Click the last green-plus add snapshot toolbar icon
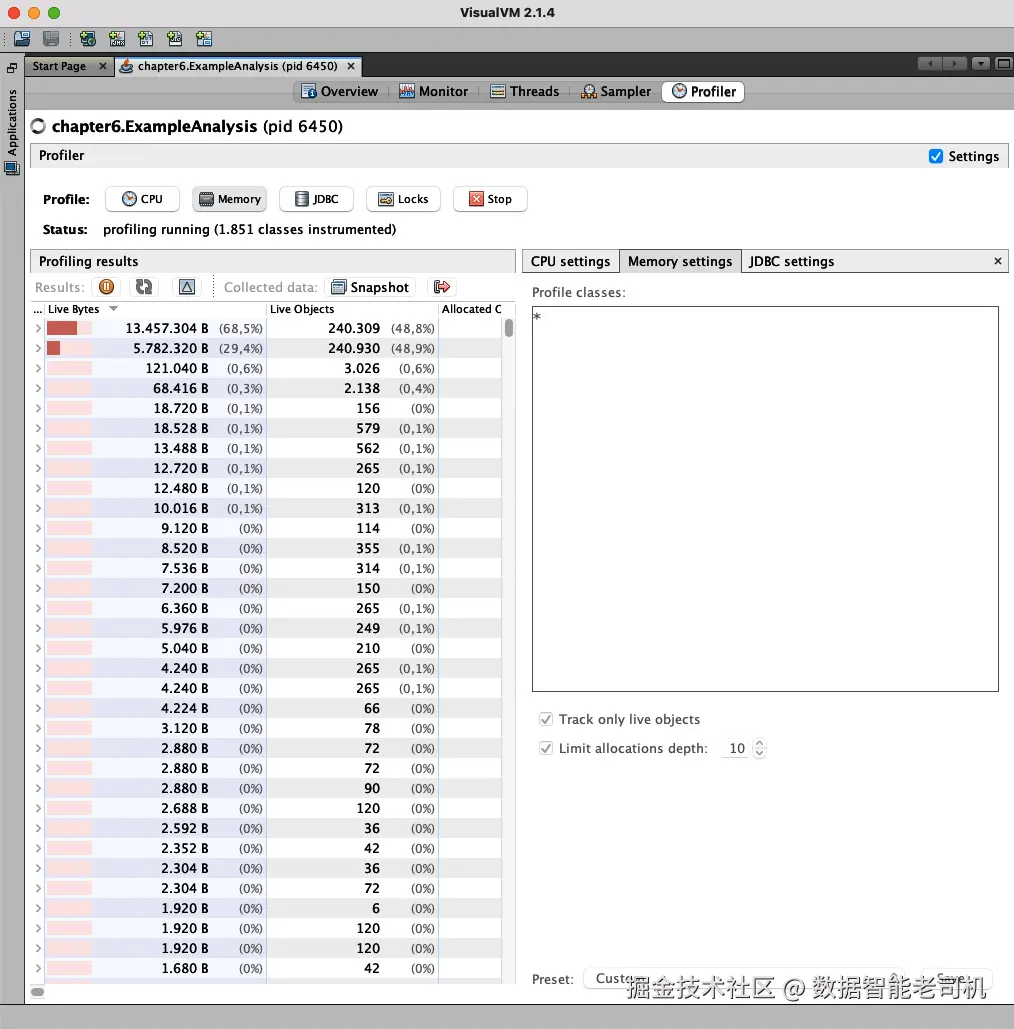Viewport: 1014px width, 1029px height. coord(204,39)
